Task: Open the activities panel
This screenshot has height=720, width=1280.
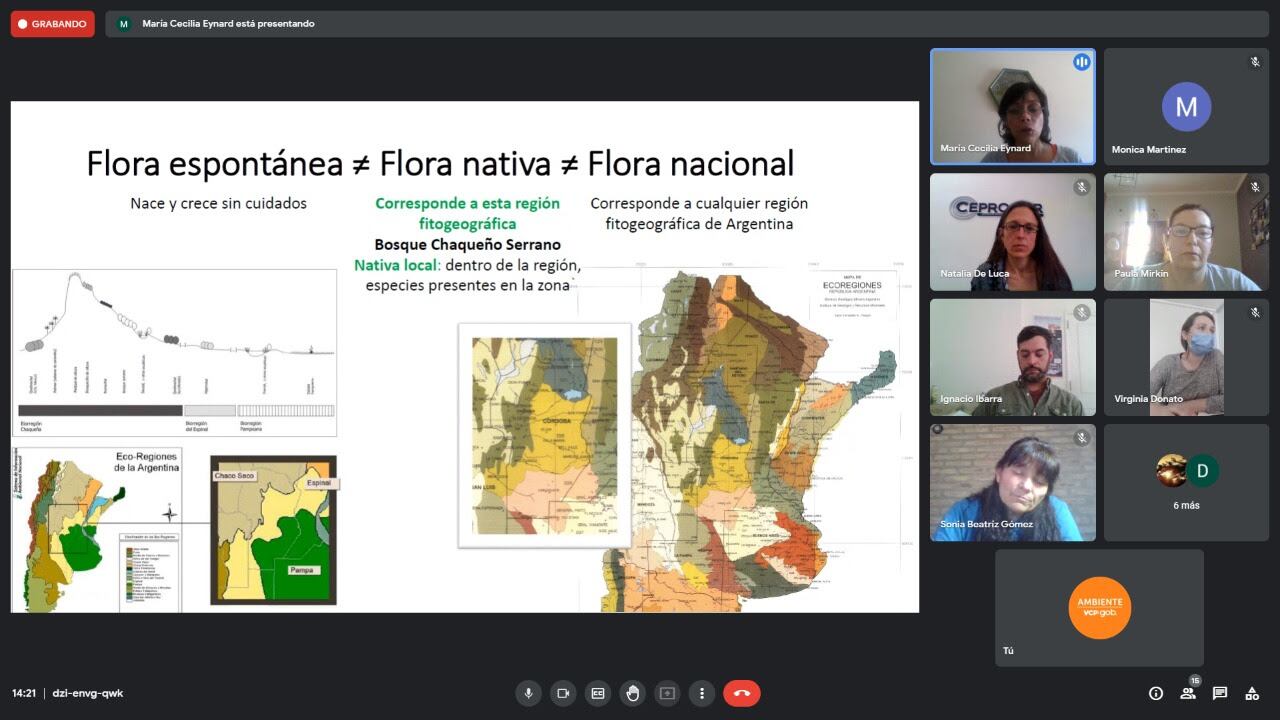Action: [1252, 693]
